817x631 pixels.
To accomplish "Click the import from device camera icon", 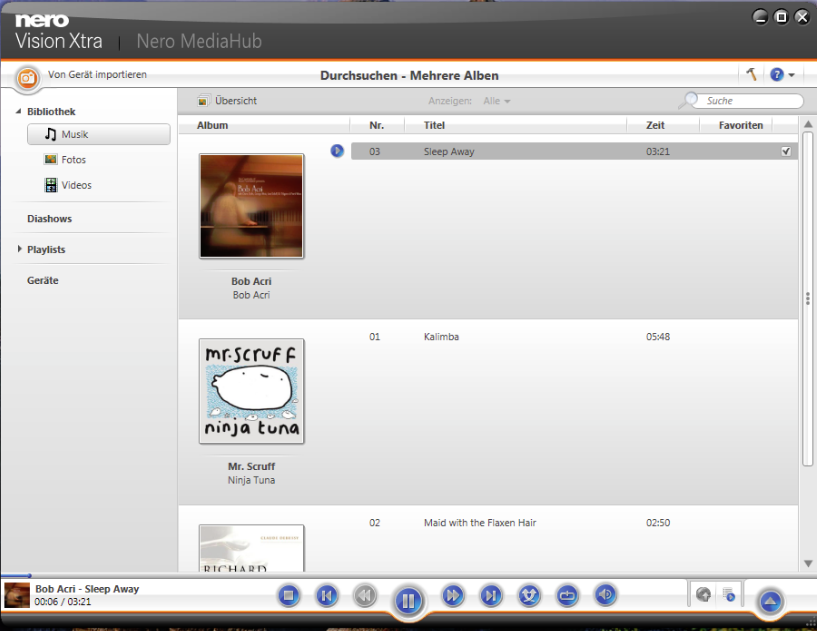I will (27, 76).
